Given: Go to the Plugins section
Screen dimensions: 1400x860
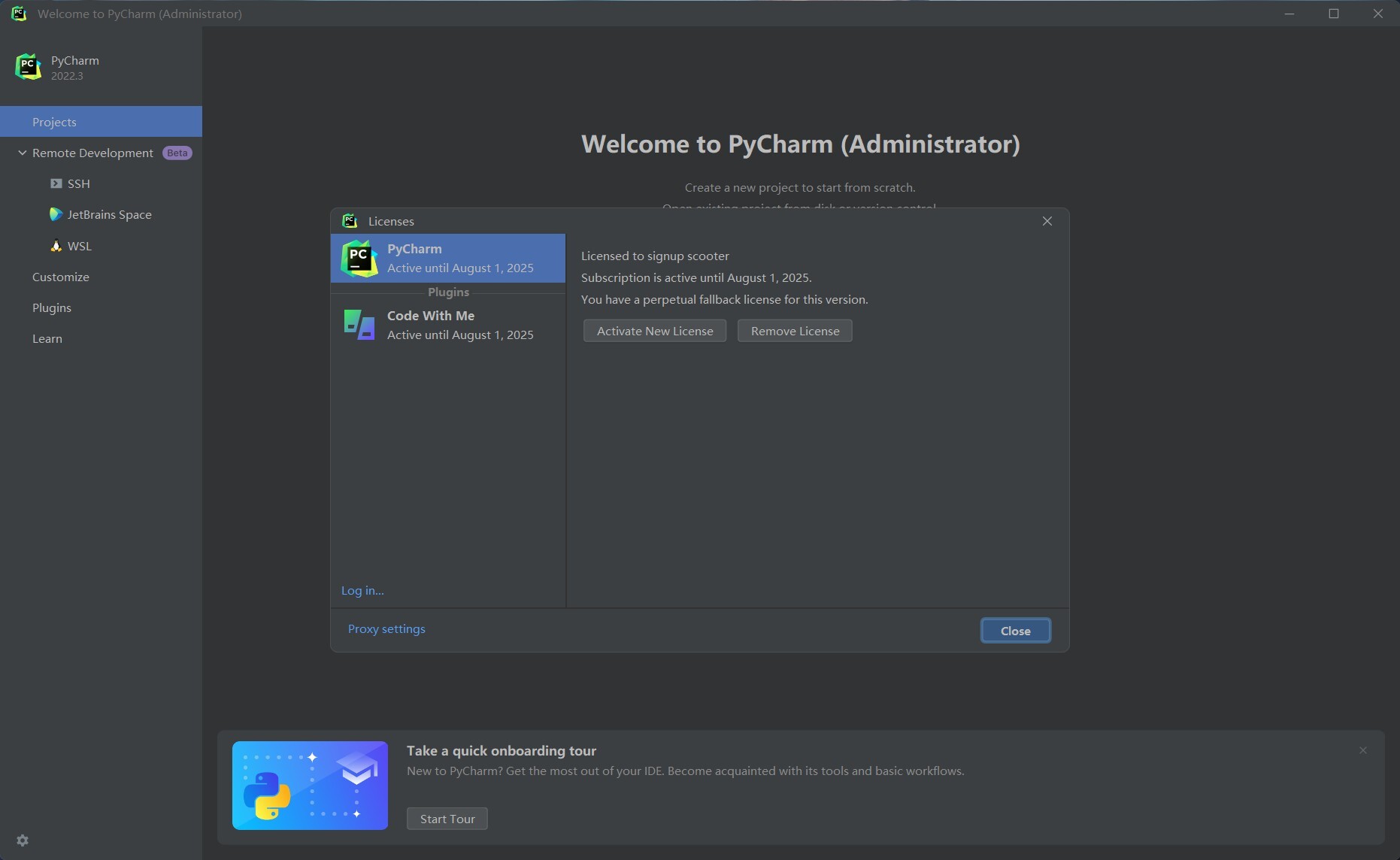Looking at the screenshot, I should click(x=52, y=307).
